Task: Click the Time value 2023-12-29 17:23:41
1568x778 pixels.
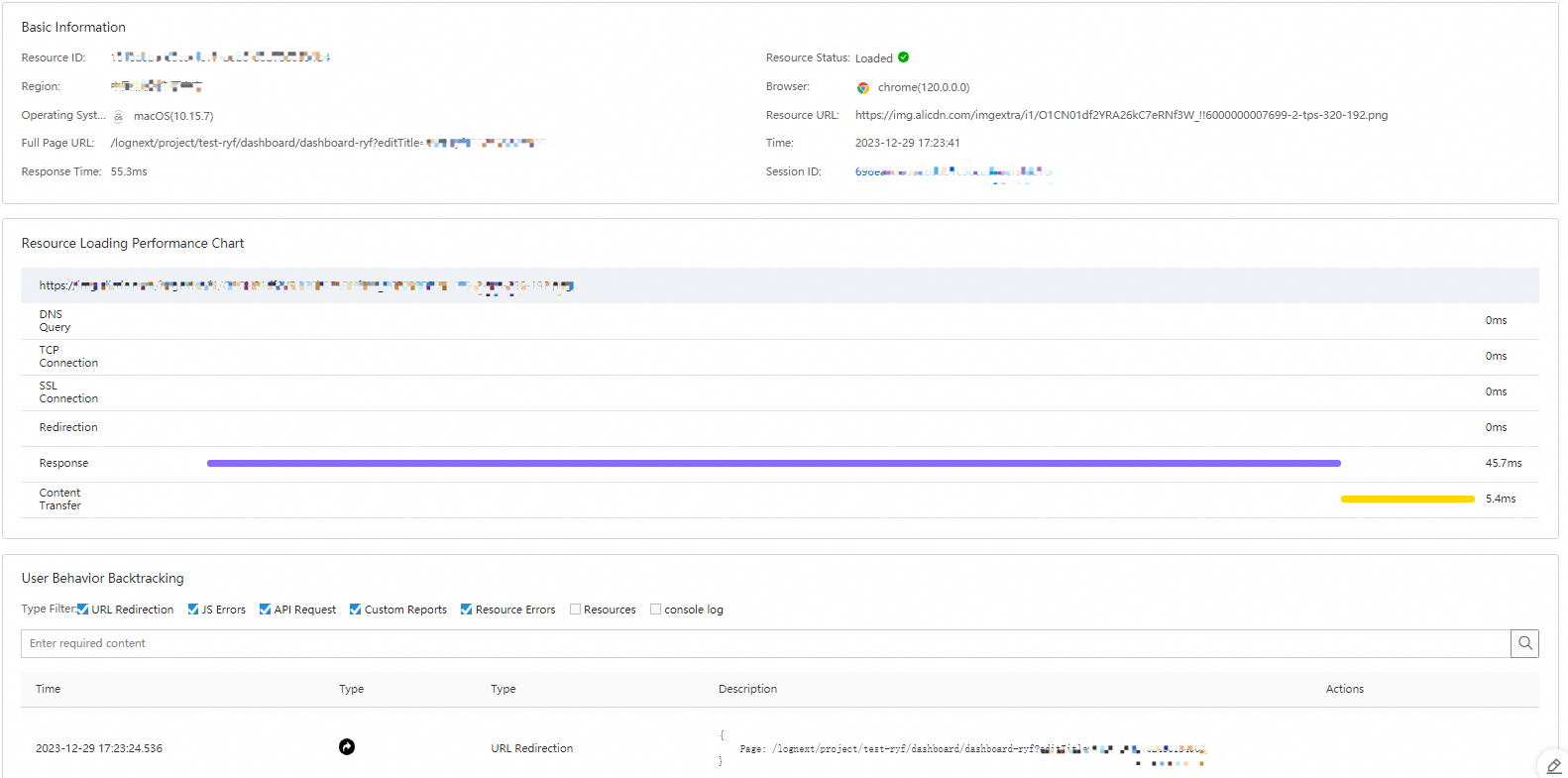Action: pyautogui.click(x=907, y=143)
